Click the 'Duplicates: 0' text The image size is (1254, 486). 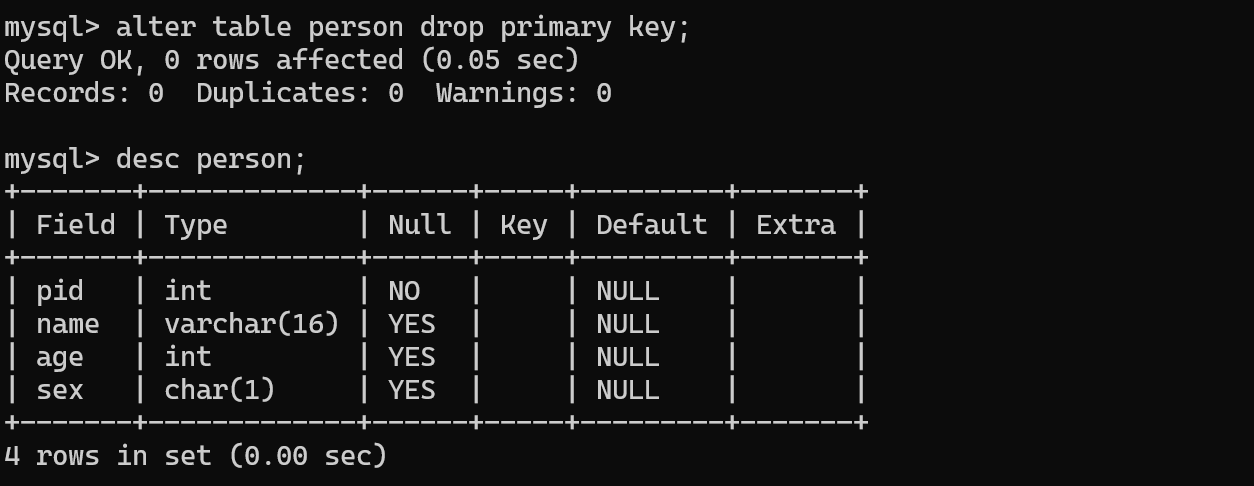(x=300, y=93)
